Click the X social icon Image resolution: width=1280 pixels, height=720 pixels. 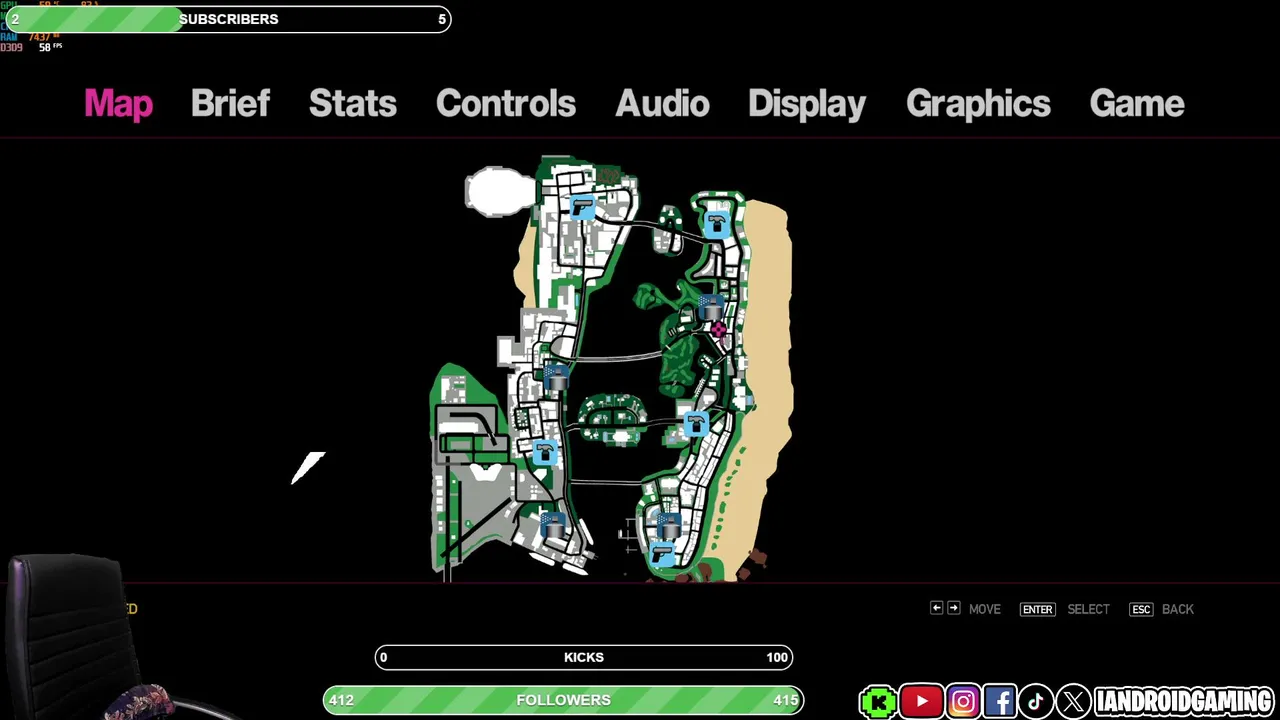pyautogui.click(x=1073, y=702)
